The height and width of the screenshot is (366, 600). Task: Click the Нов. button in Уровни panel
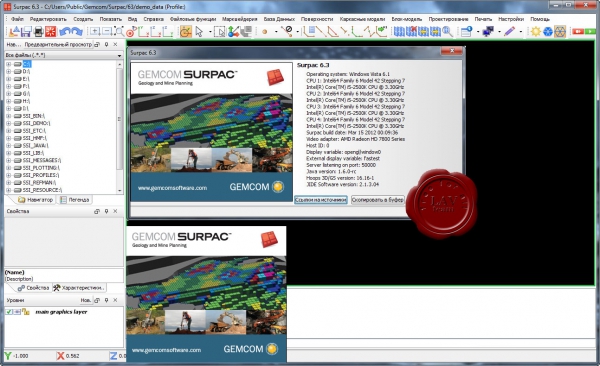click(85, 300)
